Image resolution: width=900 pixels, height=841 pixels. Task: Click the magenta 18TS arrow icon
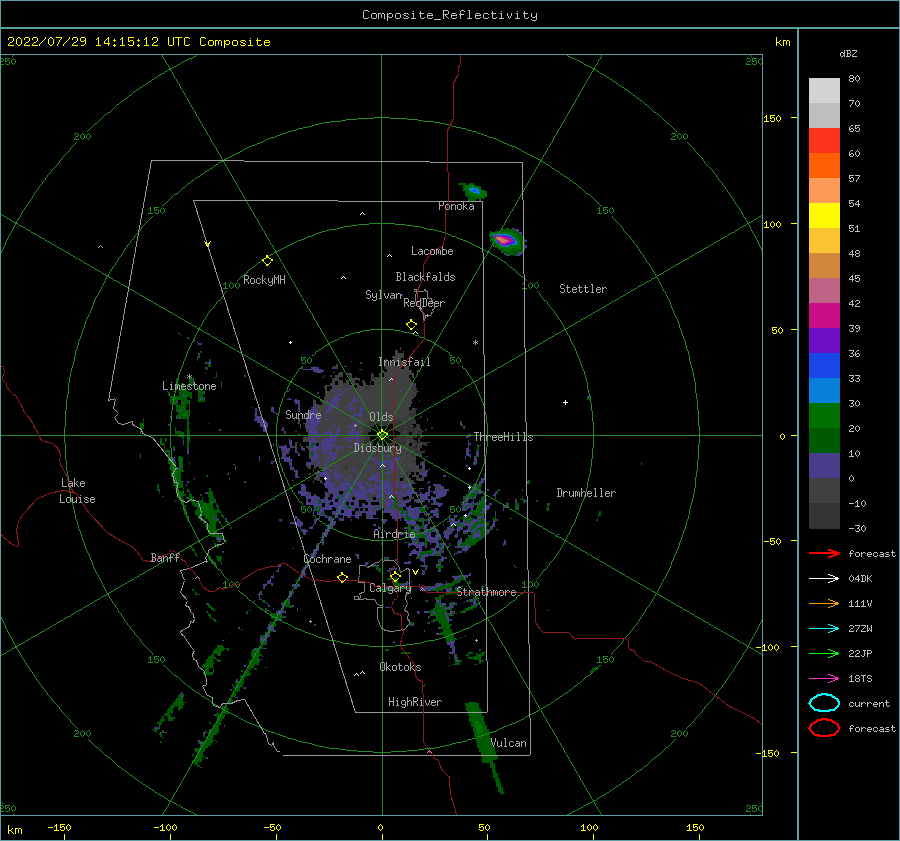[824, 679]
